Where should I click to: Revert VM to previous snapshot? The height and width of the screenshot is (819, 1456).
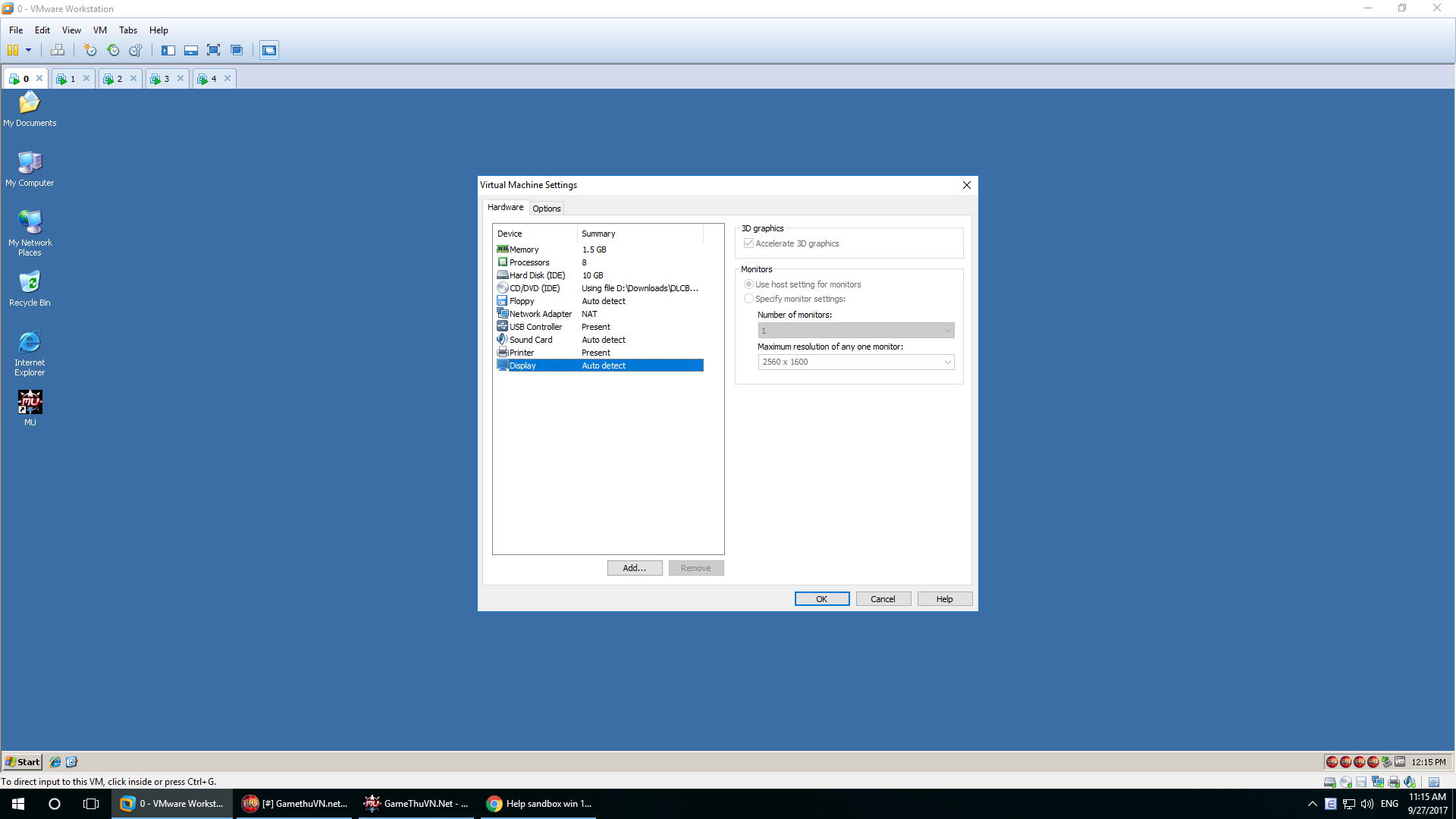coord(113,50)
